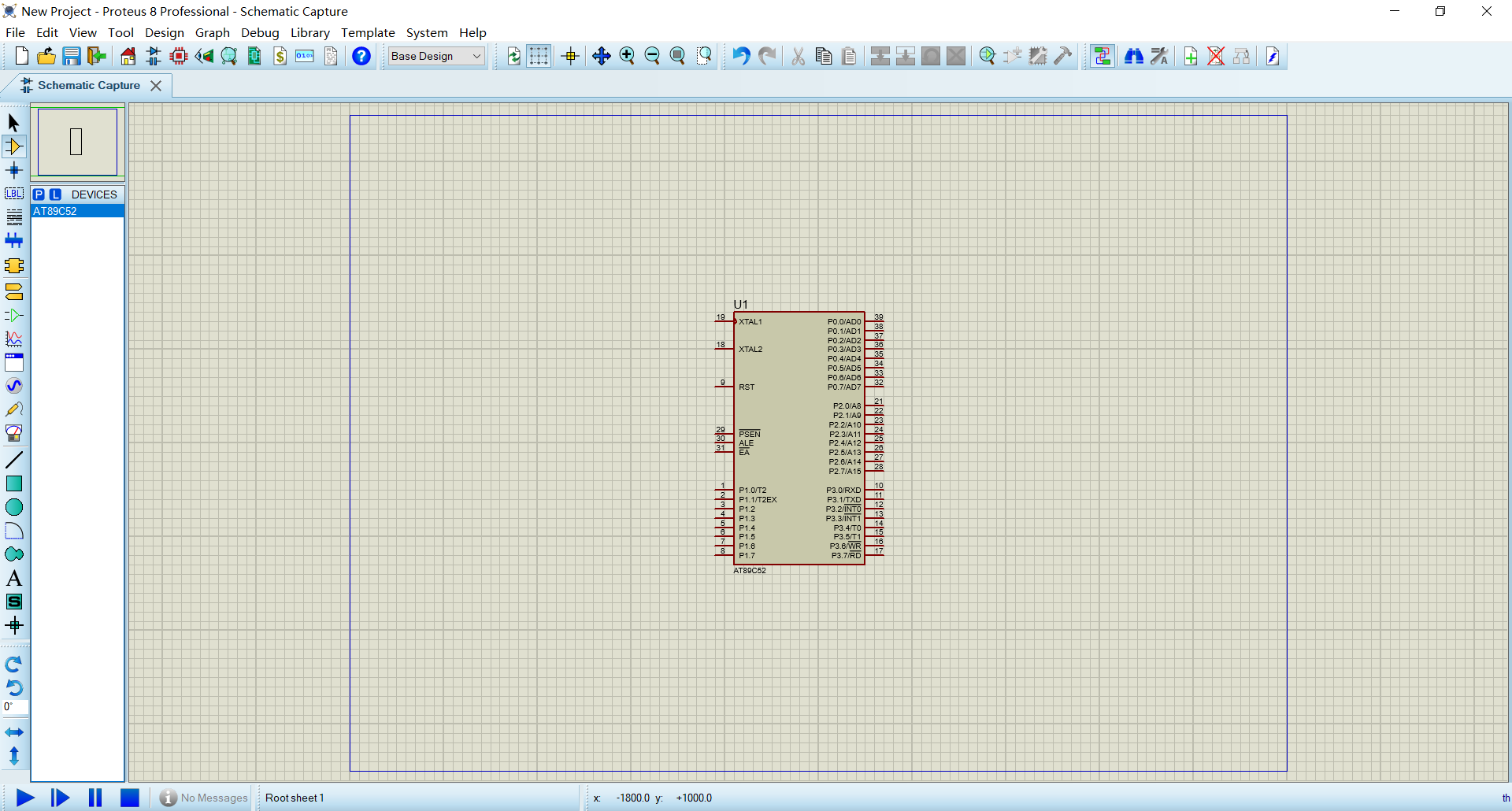
Task: Select the 2D circle graphics tool
Action: (x=14, y=507)
